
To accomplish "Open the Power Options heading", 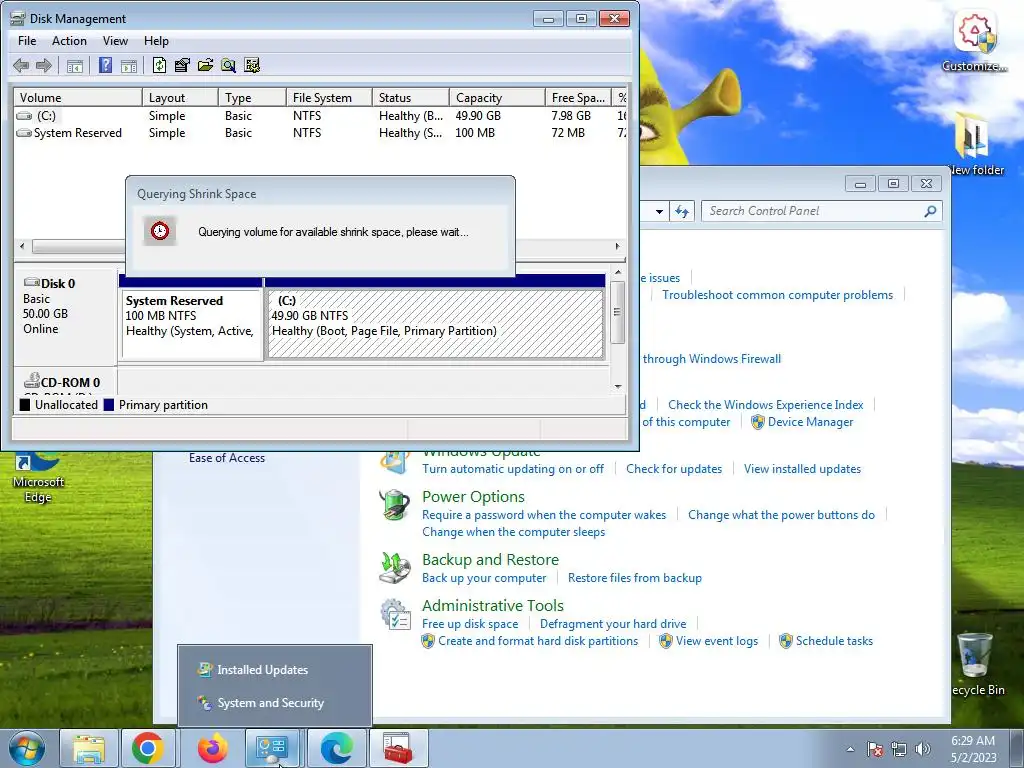I will [473, 497].
